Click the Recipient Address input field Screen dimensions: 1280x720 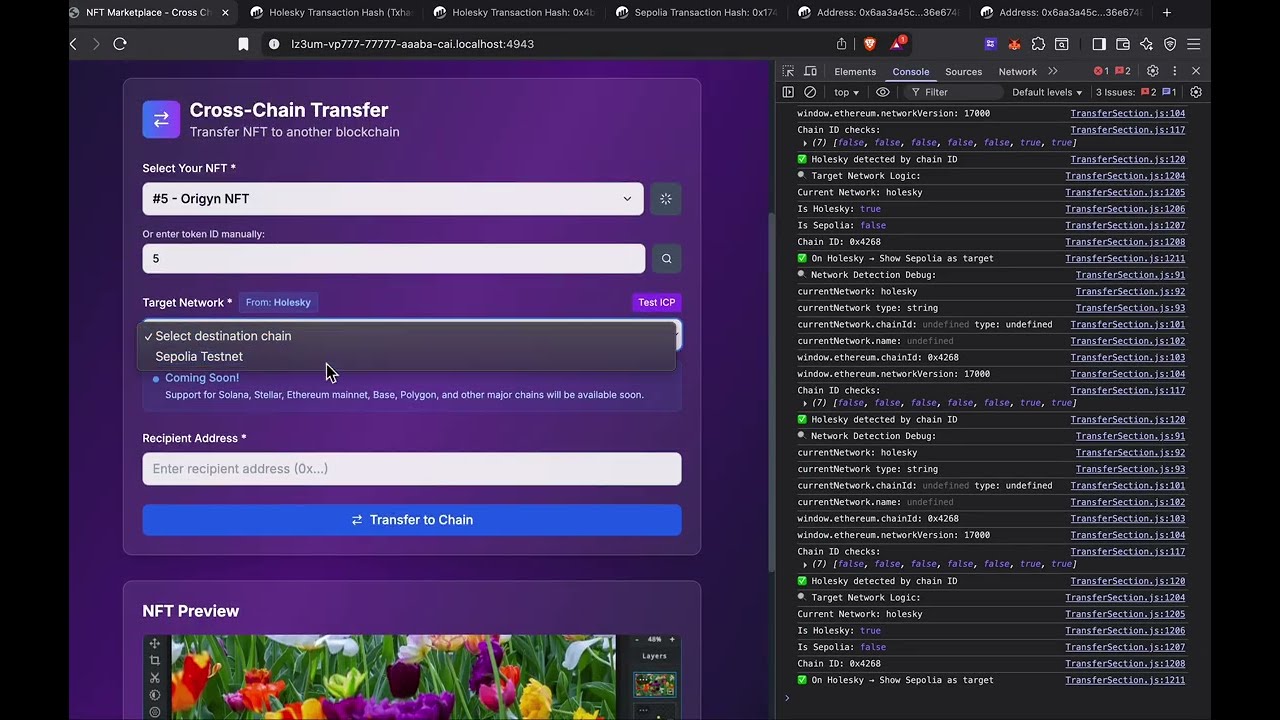[x=412, y=469]
